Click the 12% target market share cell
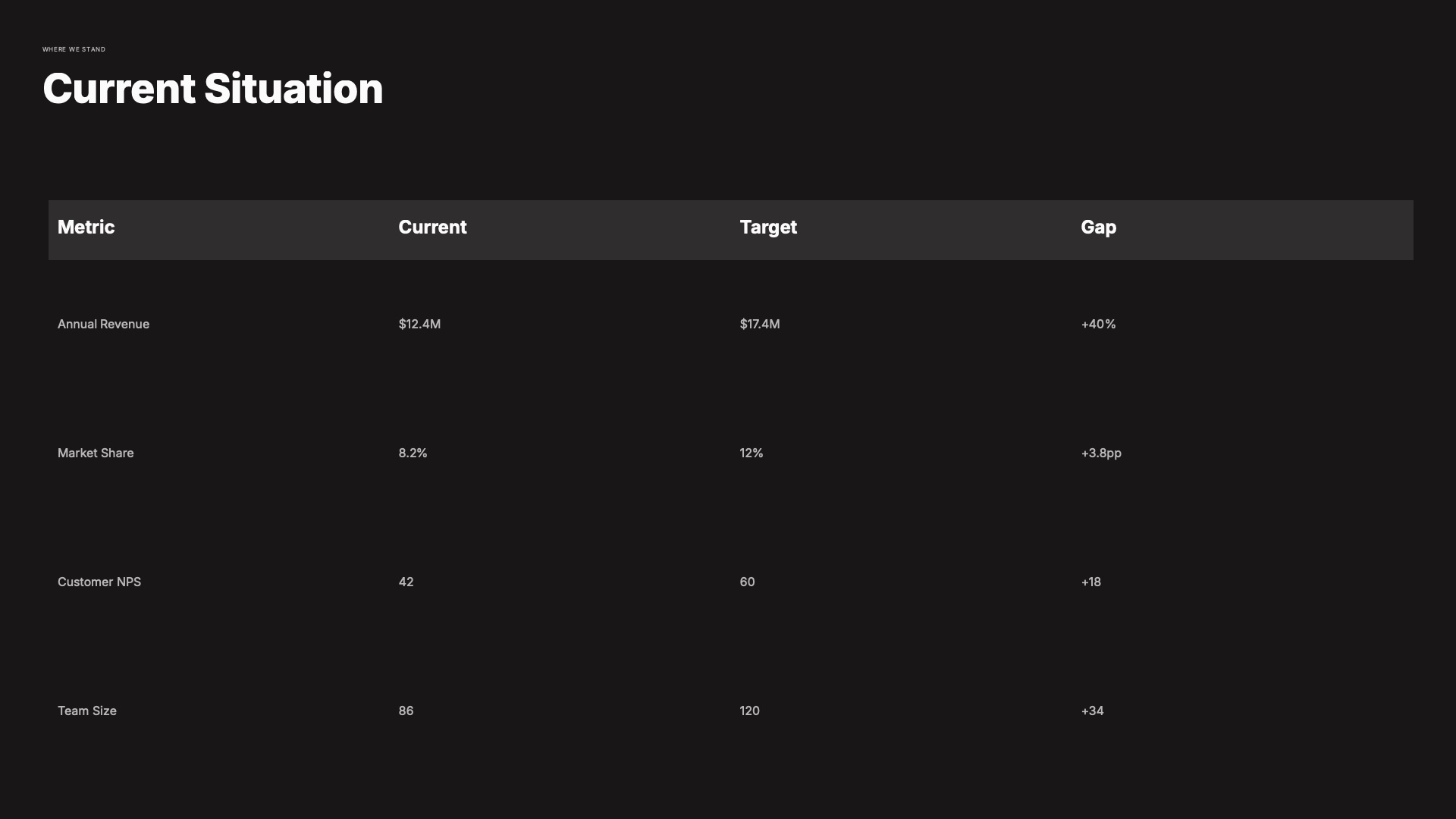This screenshot has width=1456, height=819. coord(751,453)
